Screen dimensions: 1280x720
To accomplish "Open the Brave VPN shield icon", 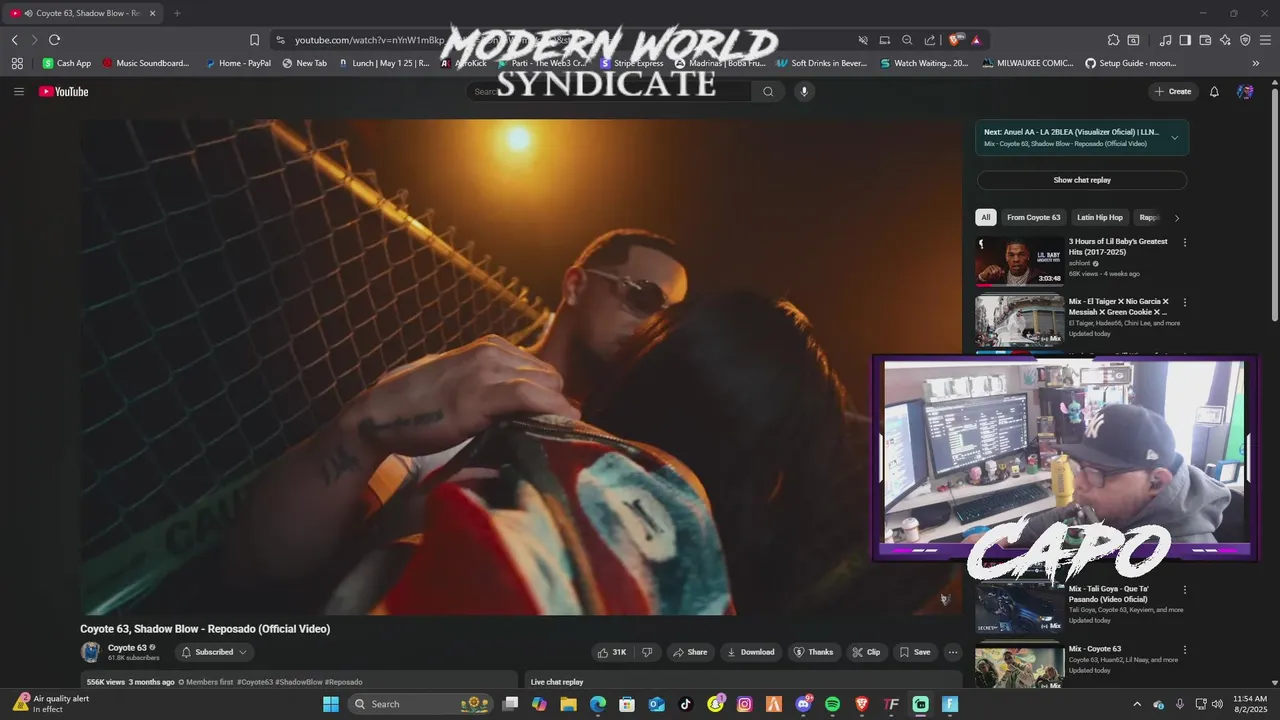I will pos(1245,40).
